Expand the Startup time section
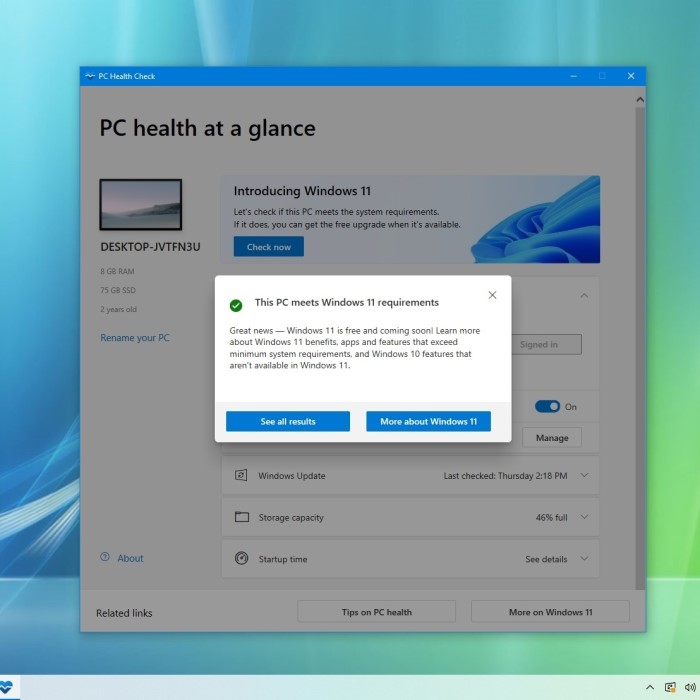Image resolution: width=700 pixels, height=700 pixels. (x=584, y=558)
